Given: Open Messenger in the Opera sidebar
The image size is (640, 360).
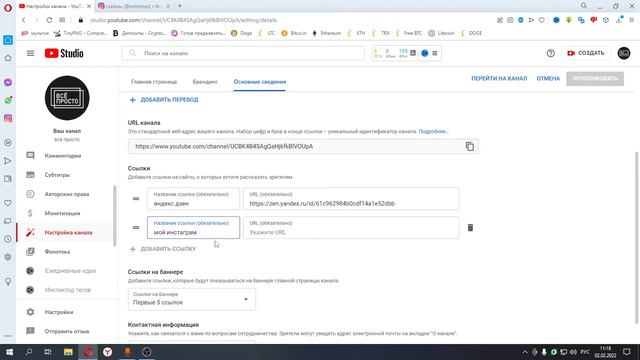Looking at the screenshot, I should tap(8, 82).
